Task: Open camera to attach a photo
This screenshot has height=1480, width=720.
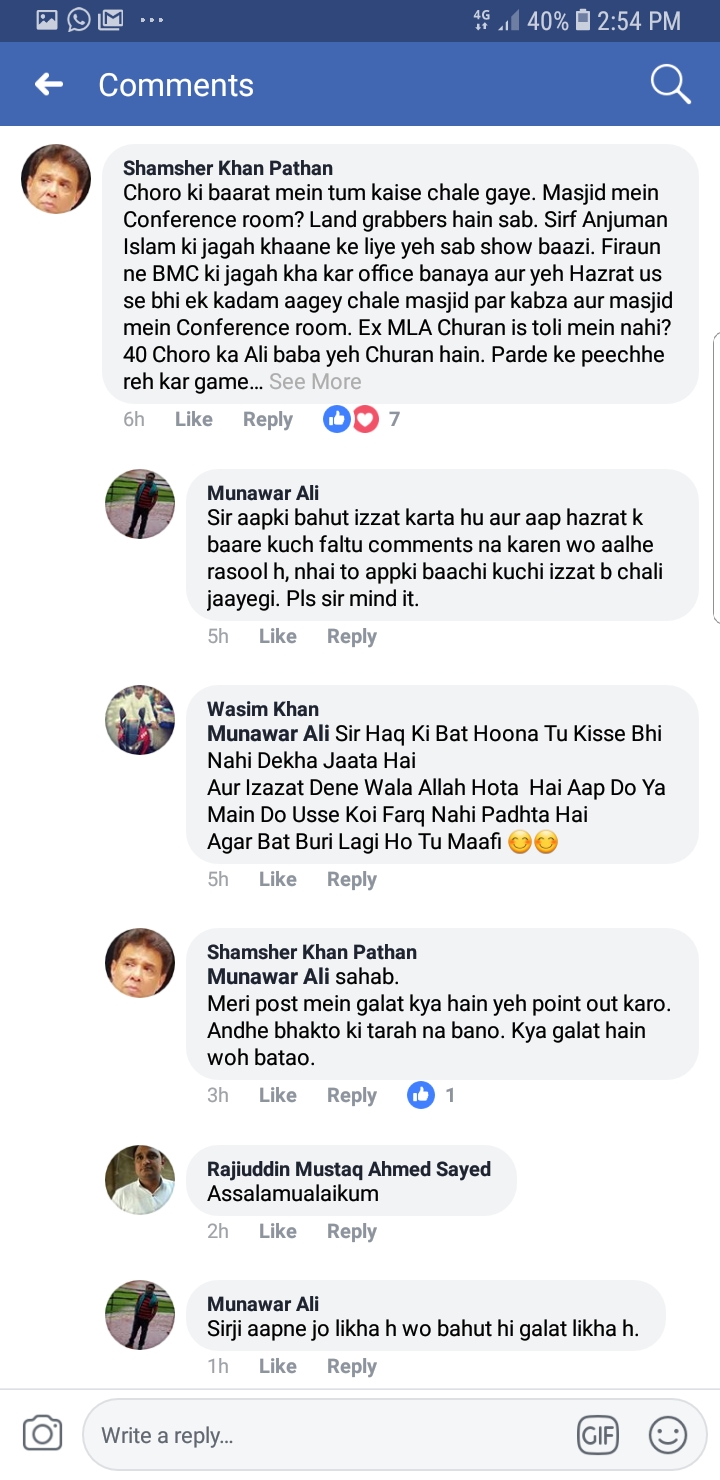Action: pos(42,1435)
